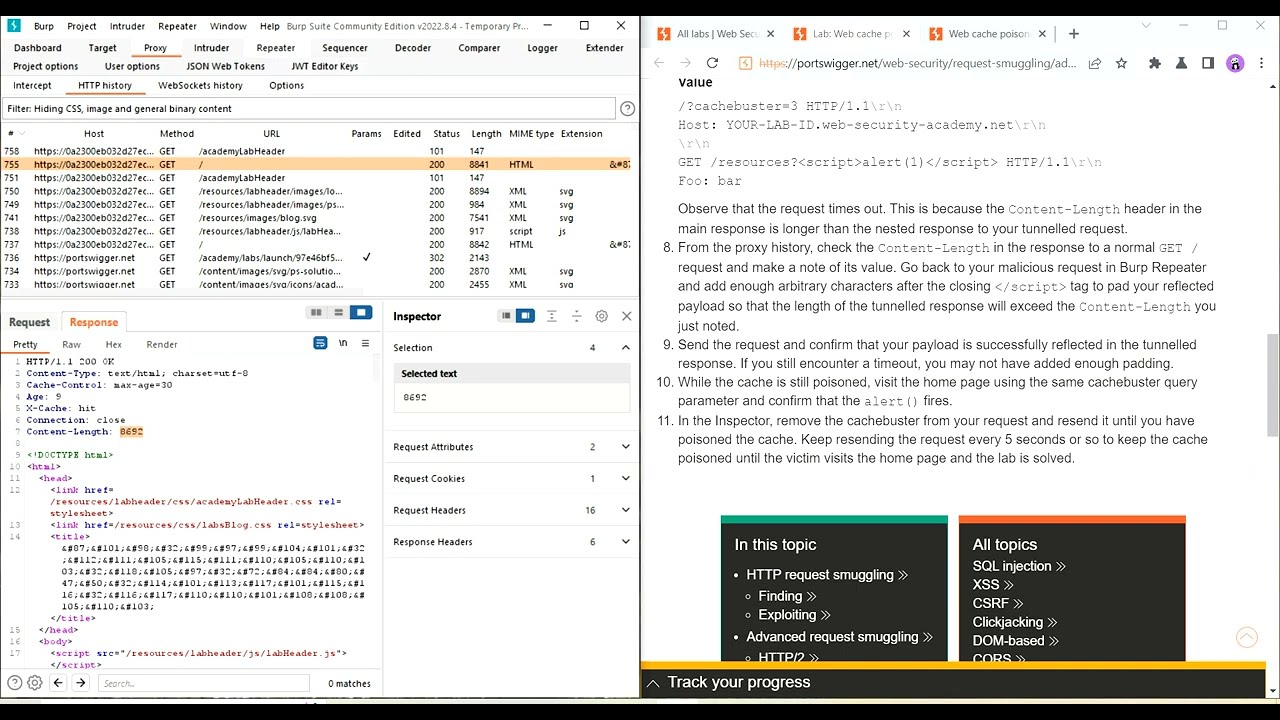Open the JSON Web Tokens tab
Viewport: 1280px width, 720px height.
[226, 66]
